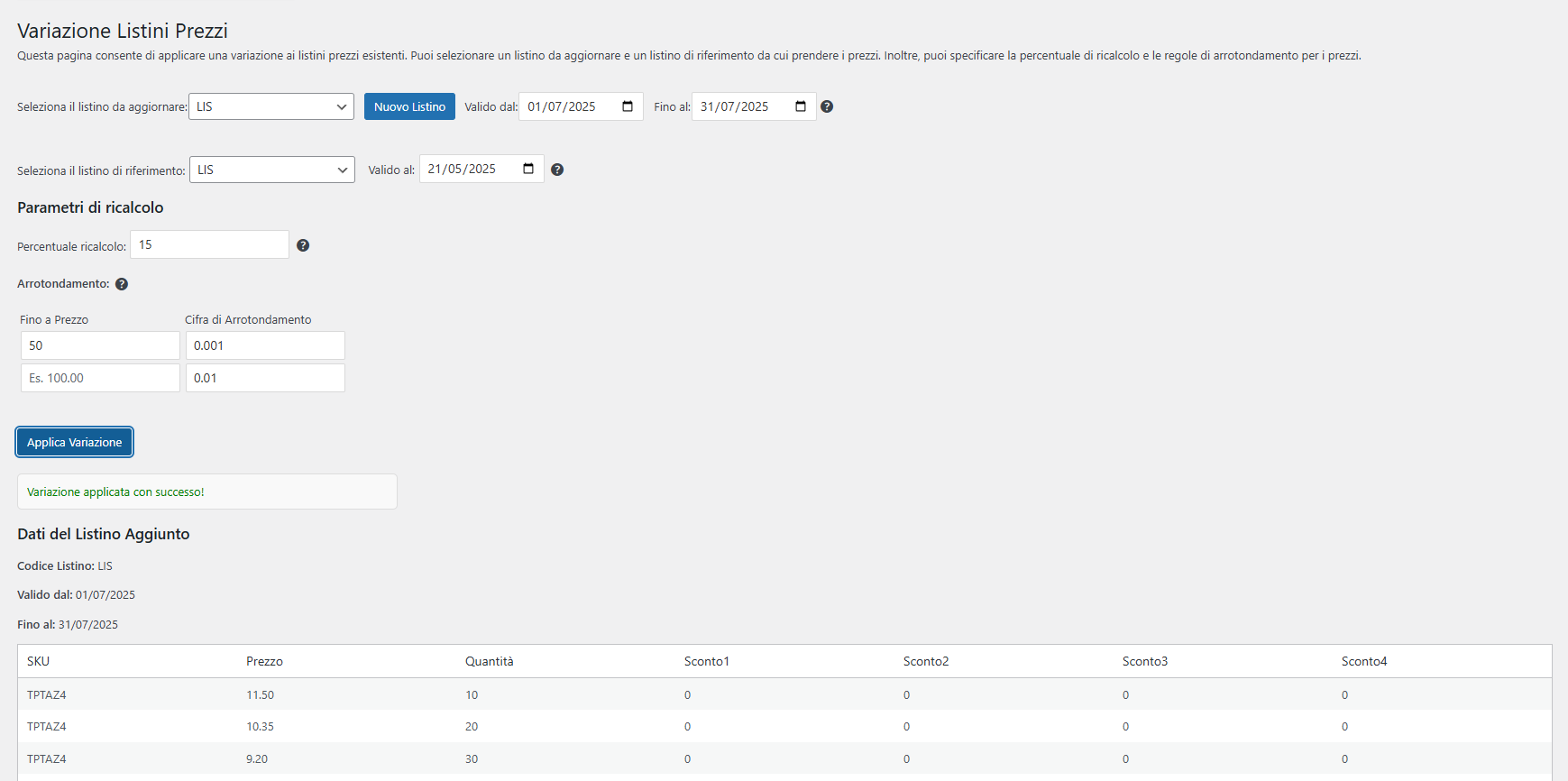Viewport: 1568px width, 781px height.
Task: Expand the listino di riferimento dropdown
Action: [x=272, y=170]
